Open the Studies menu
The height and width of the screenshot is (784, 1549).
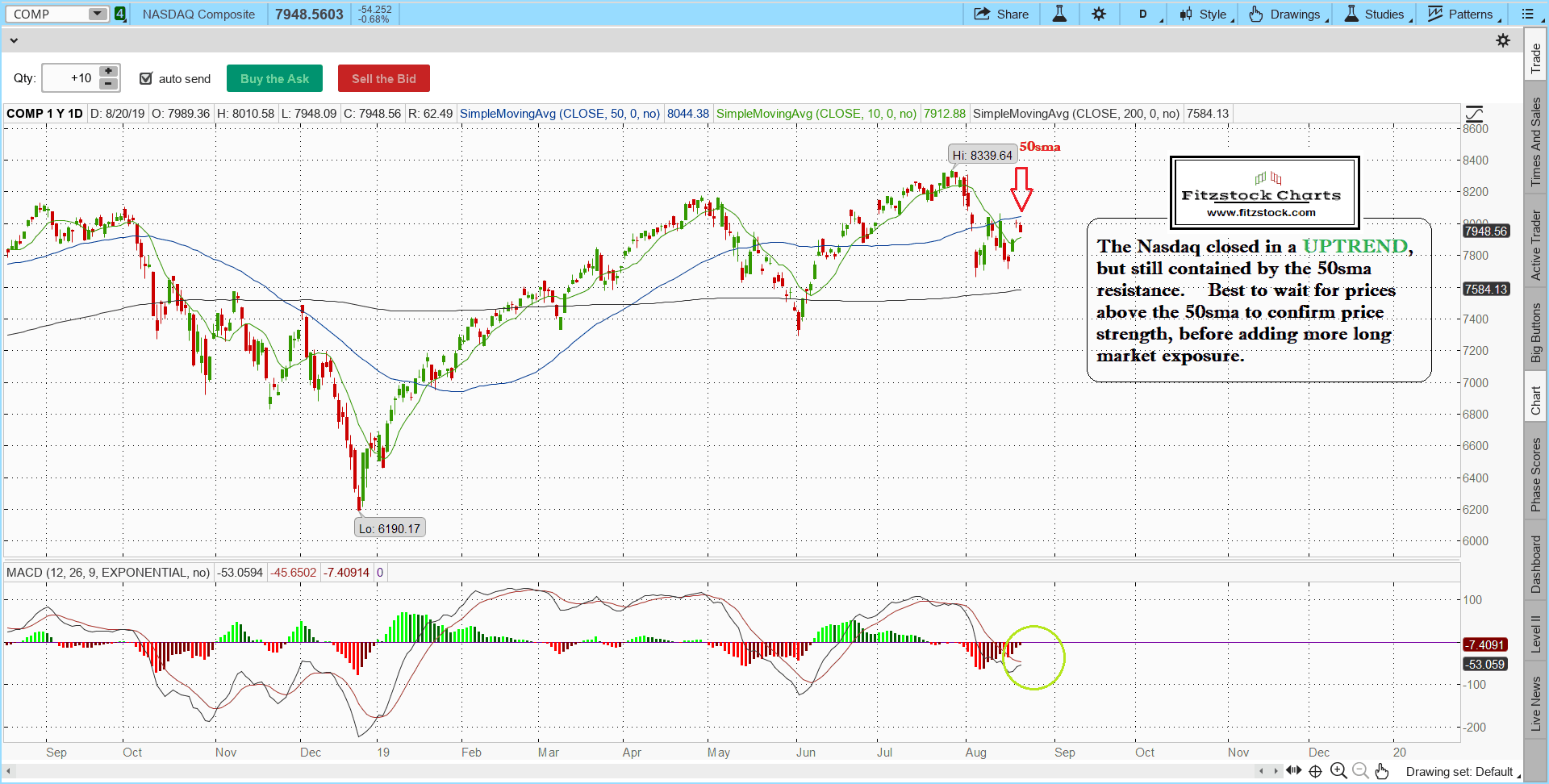pos(1376,14)
